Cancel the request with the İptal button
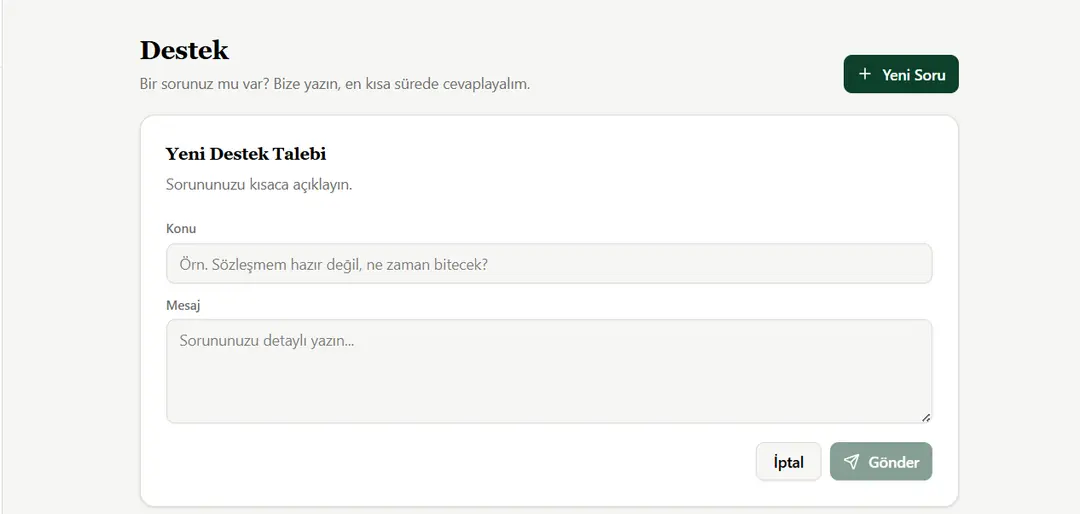This screenshot has height=514, width=1080. coord(789,462)
